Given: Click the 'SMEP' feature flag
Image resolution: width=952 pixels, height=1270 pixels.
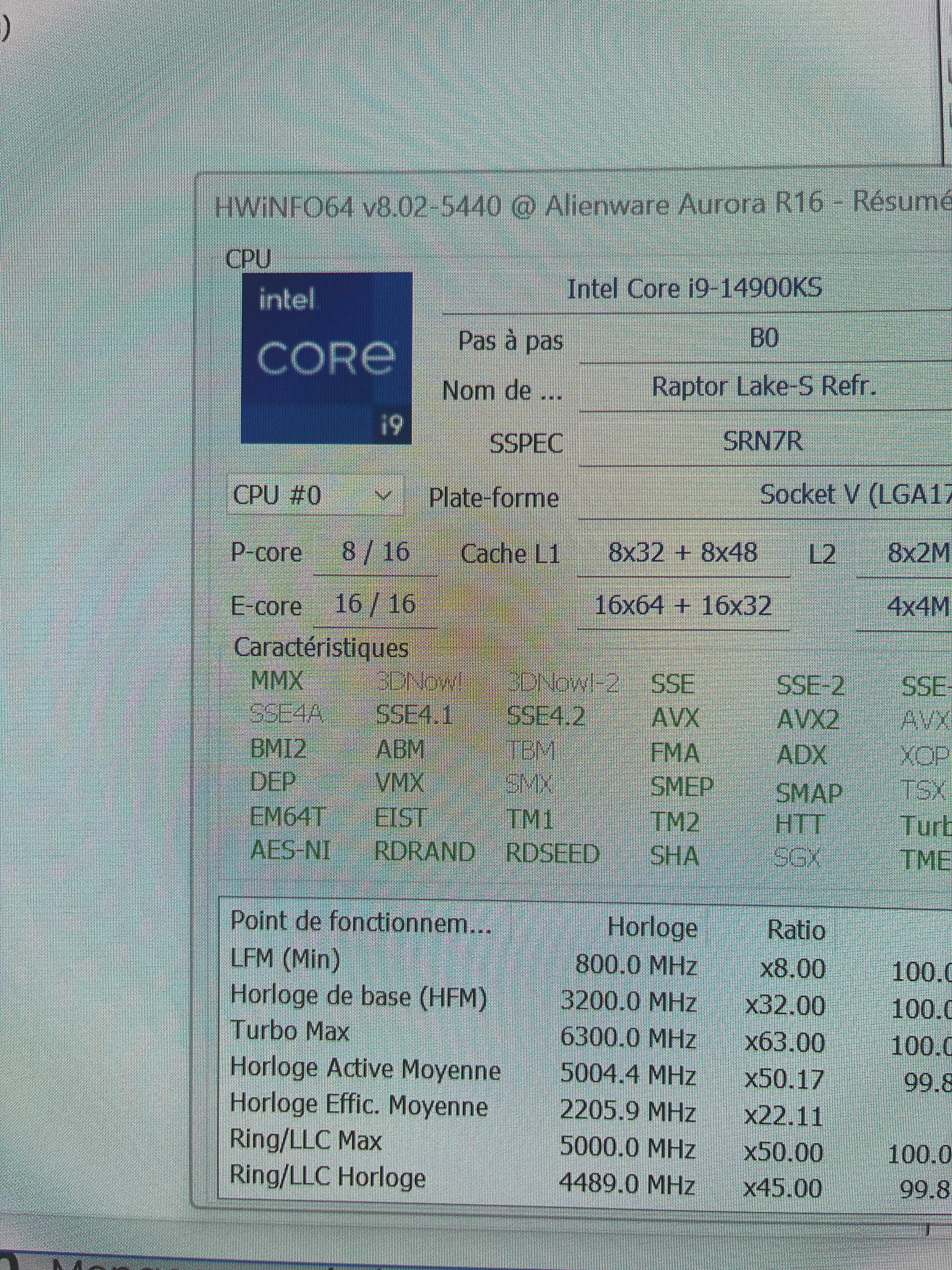Looking at the screenshot, I should click(x=682, y=787).
